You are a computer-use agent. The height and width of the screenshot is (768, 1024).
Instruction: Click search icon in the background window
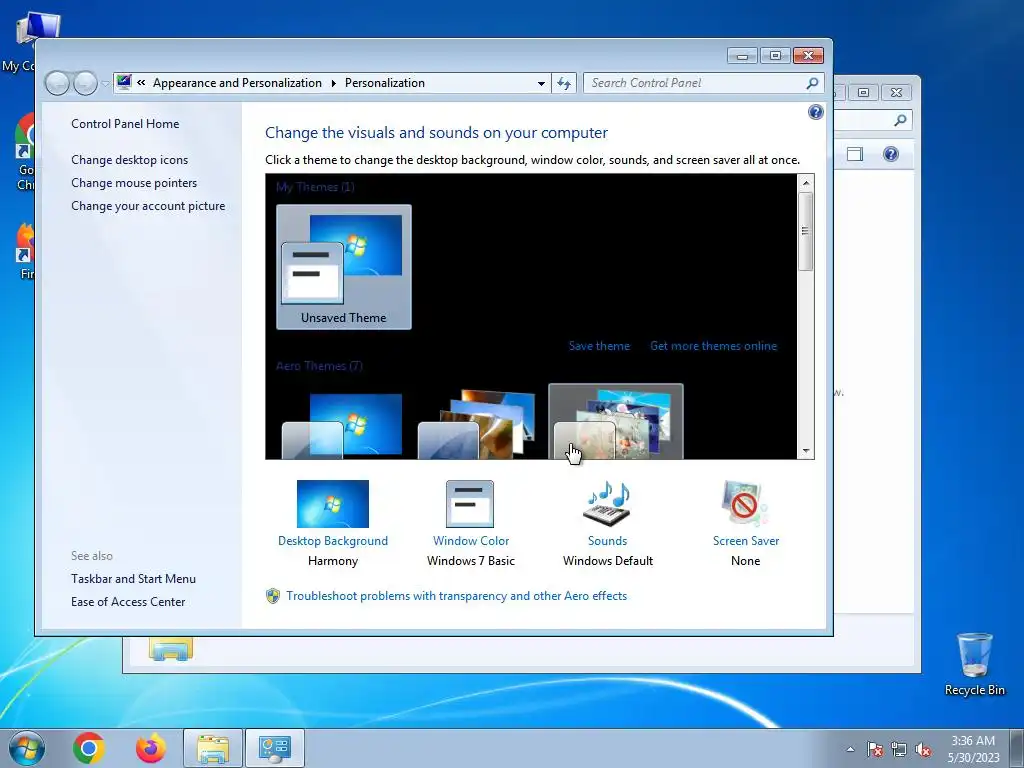click(x=900, y=120)
